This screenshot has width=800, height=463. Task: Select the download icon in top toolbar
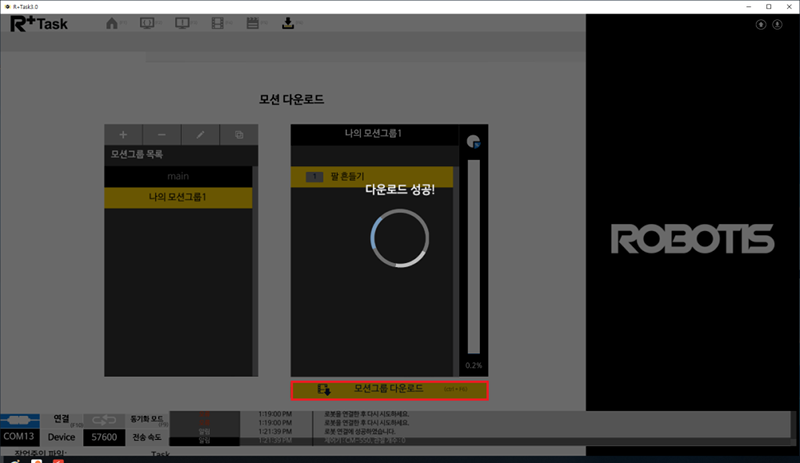point(289,22)
